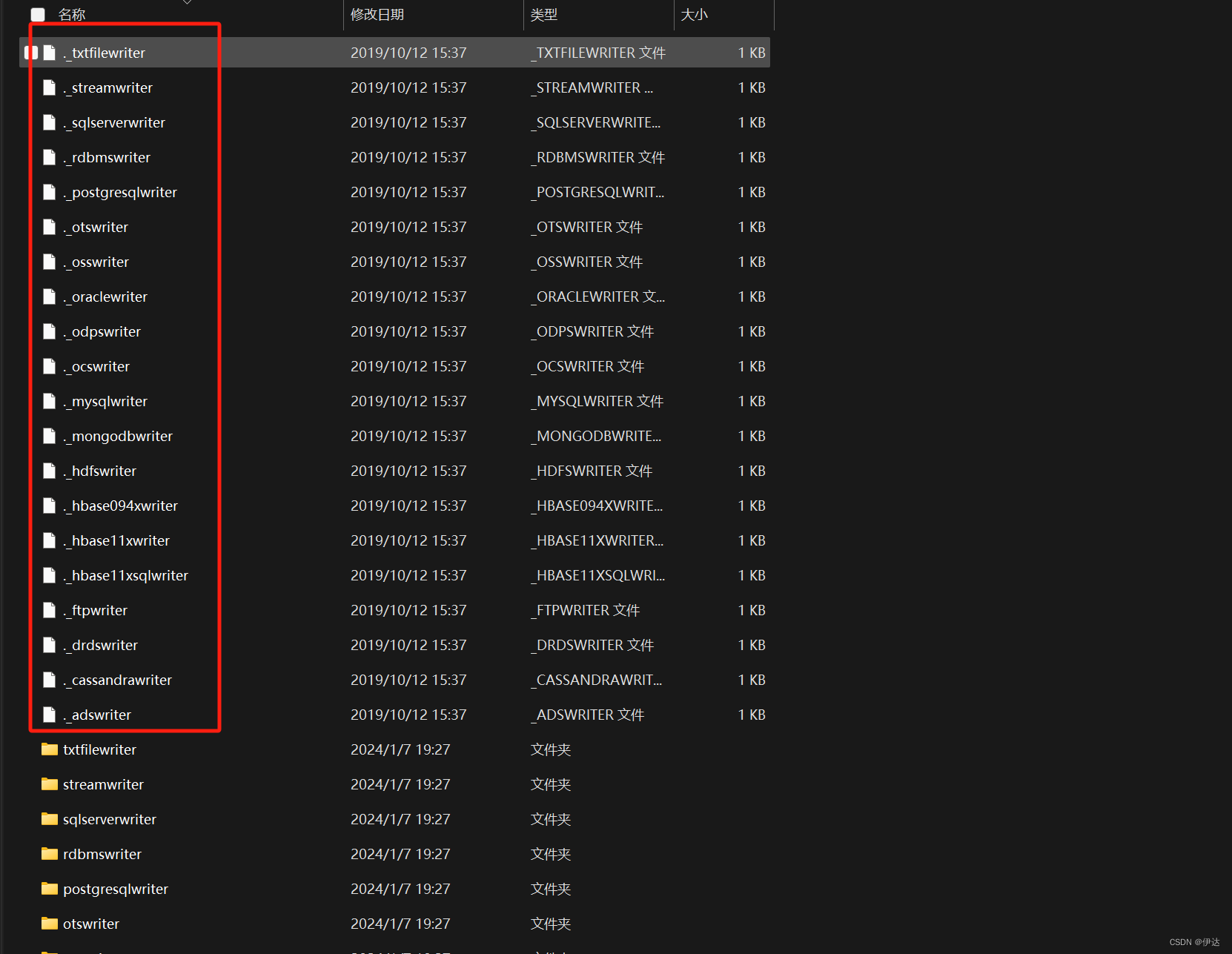This screenshot has width=1232, height=954.
Task: Open the streamwriter folder icon
Action: 49,784
